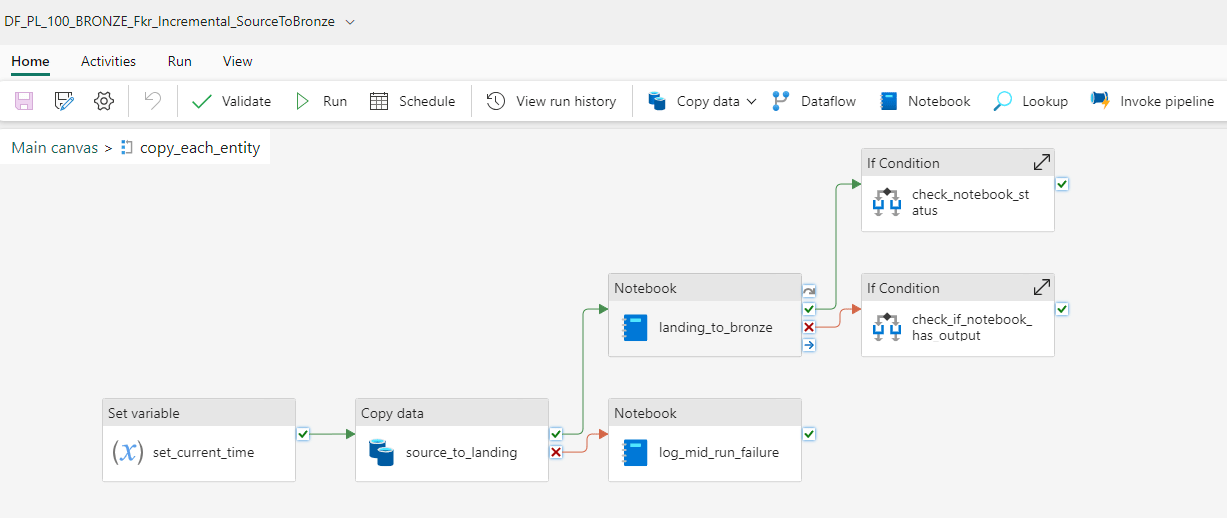The height and width of the screenshot is (518, 1227).
Task: Open pipeline settings gear icon
Action: click(x=104, y=101)
